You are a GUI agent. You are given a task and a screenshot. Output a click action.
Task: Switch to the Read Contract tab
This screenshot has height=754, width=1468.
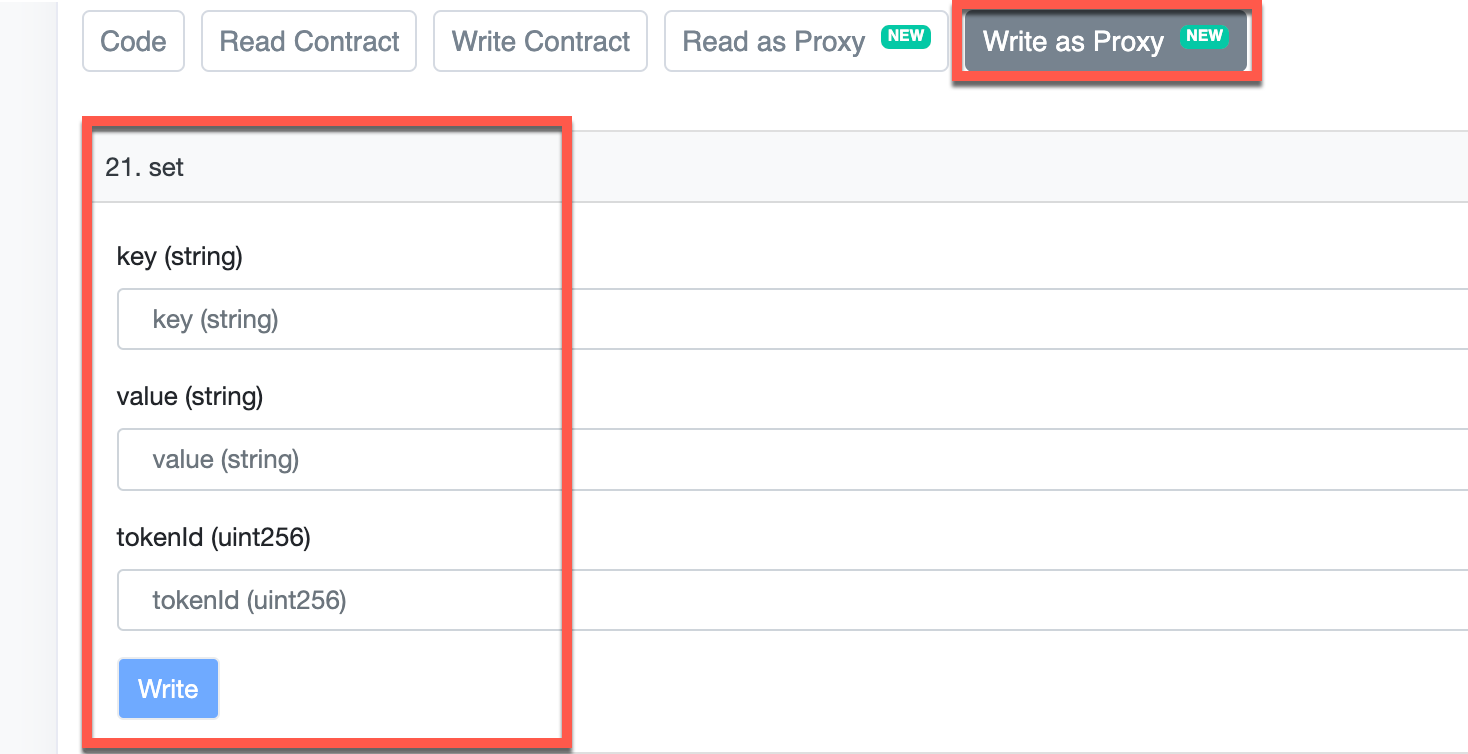pyautogui.click(x=309, y=42)
